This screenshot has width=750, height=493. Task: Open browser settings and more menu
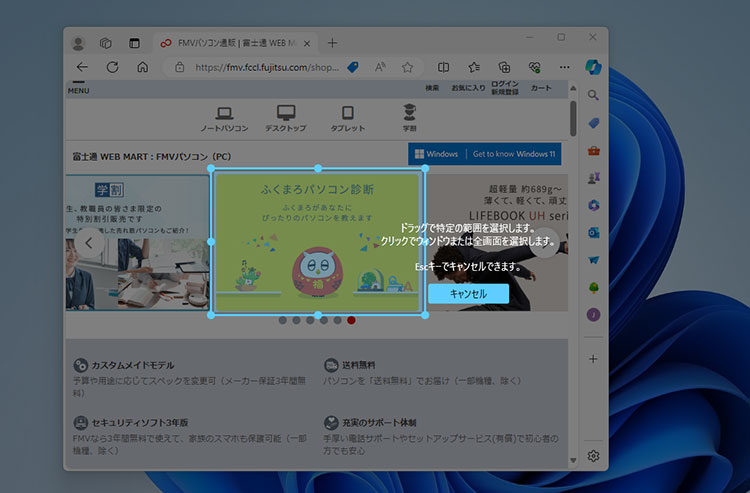point(565,68)
